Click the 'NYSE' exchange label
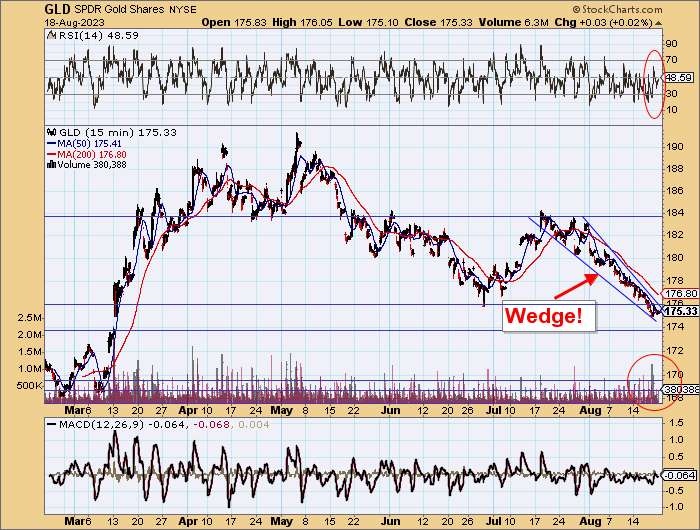 (x=183, y=10)
